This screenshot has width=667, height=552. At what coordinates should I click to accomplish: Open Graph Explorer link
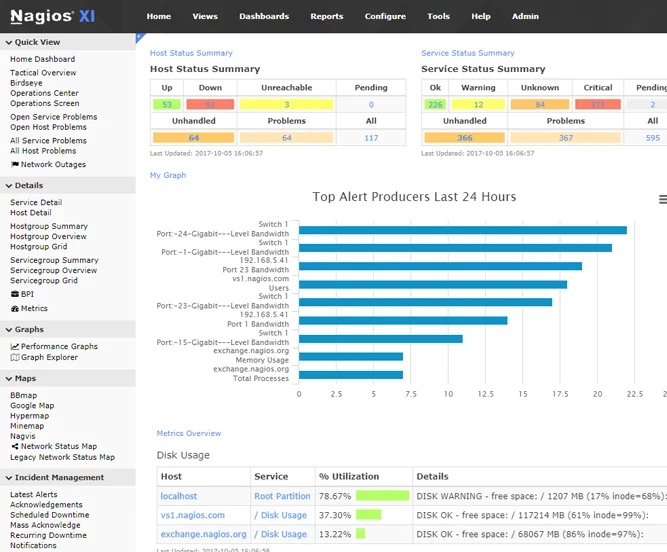click(44, 357)
